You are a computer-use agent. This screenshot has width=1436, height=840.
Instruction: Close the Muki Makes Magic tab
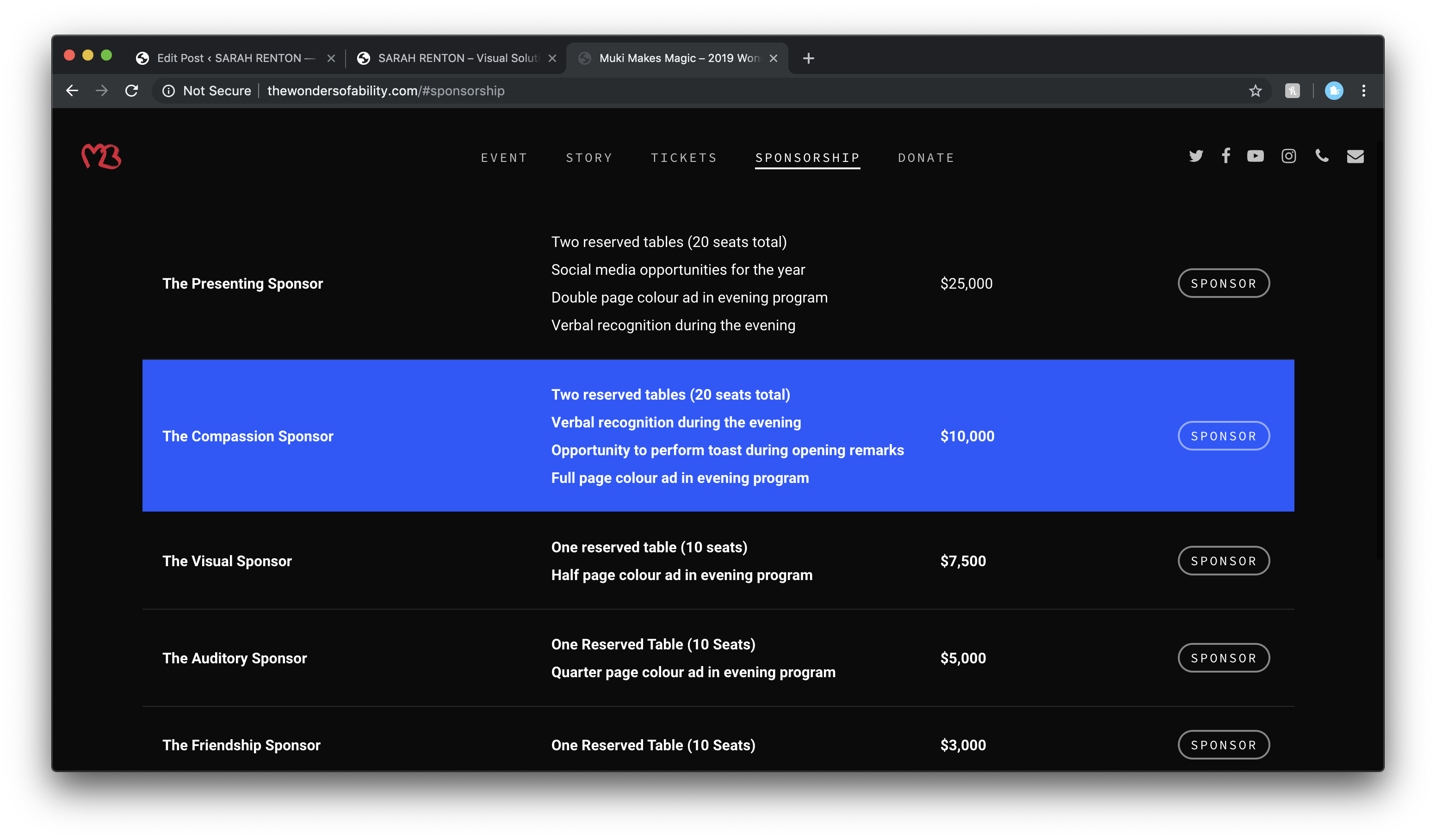[773, 58]
